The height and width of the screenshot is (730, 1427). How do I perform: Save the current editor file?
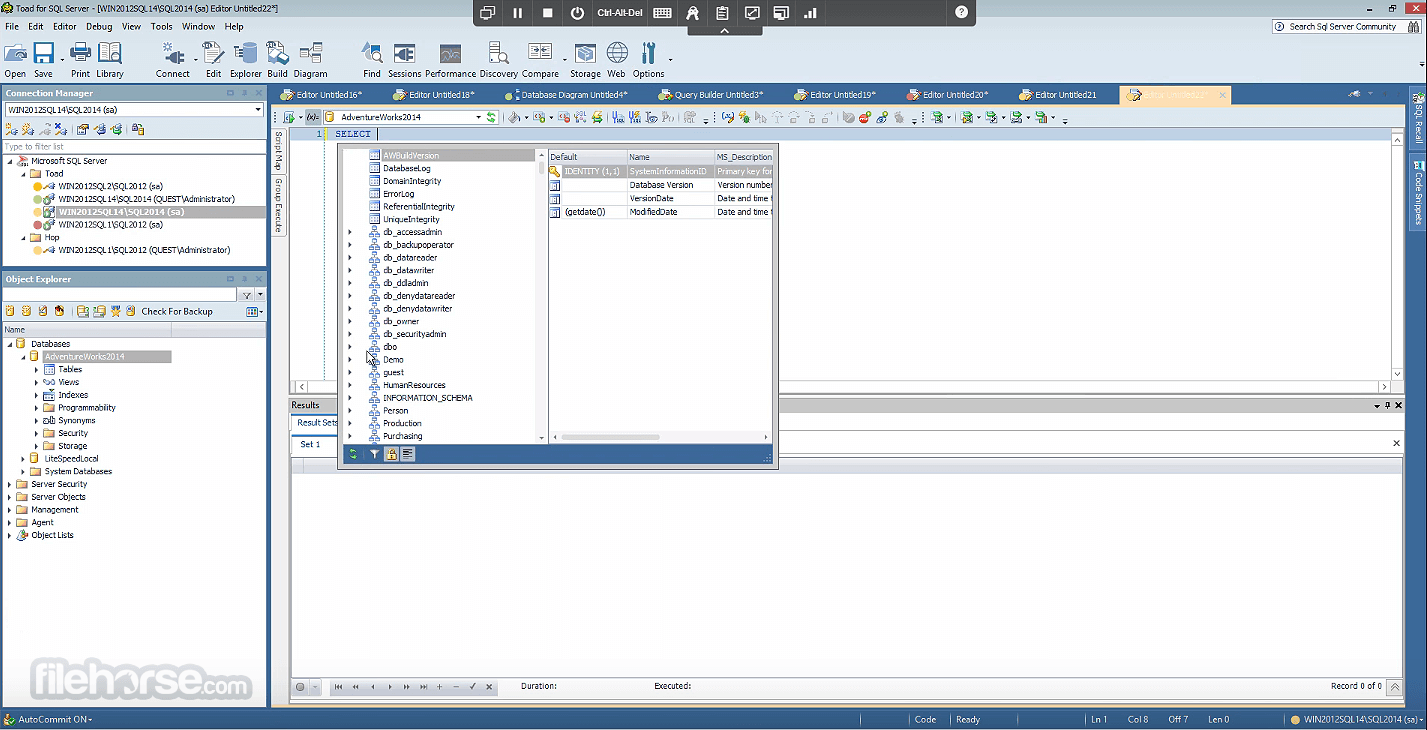(x=43, y=60)
